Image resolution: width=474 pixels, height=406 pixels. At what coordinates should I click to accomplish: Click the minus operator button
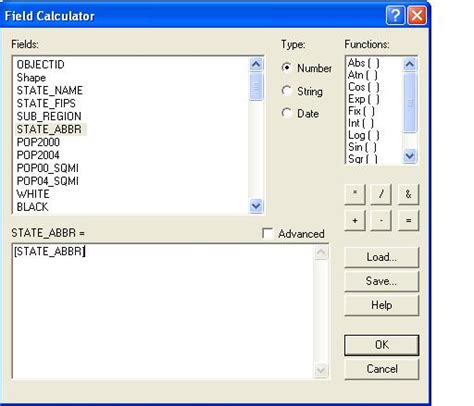pyautogui.click(x=381, y=220)
